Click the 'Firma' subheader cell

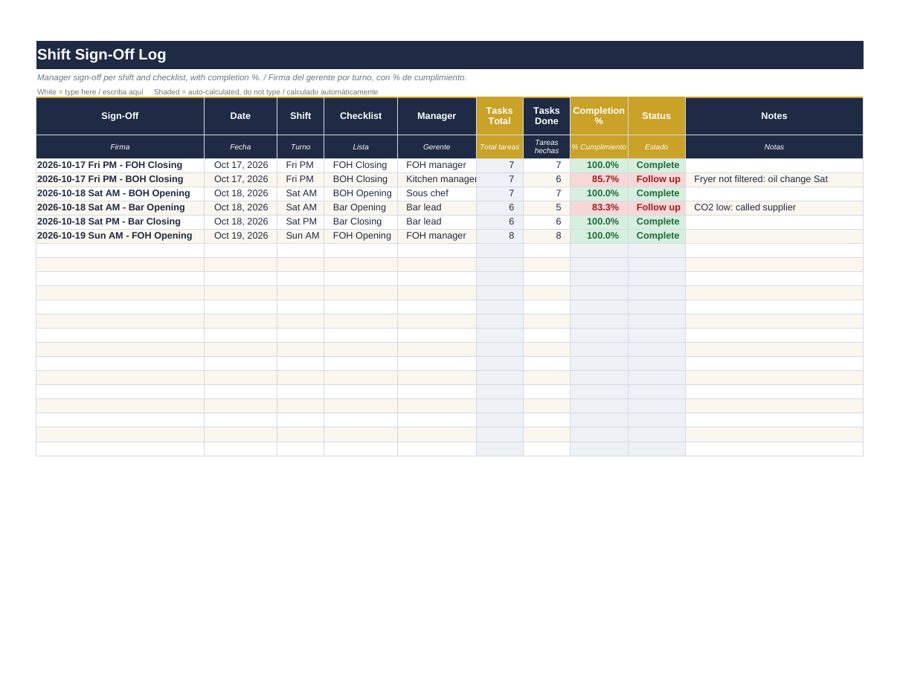point(120,147)
